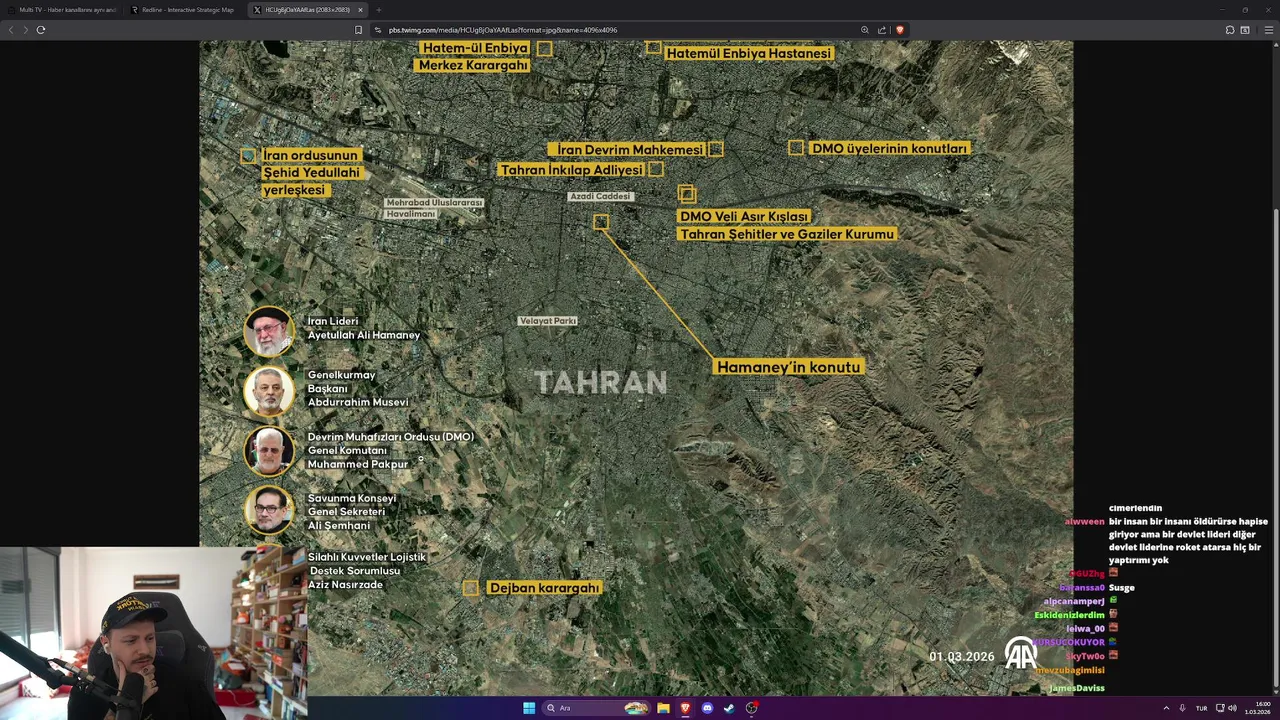
Task: Open Discord from the taskbar
Action: coord(707,708)
